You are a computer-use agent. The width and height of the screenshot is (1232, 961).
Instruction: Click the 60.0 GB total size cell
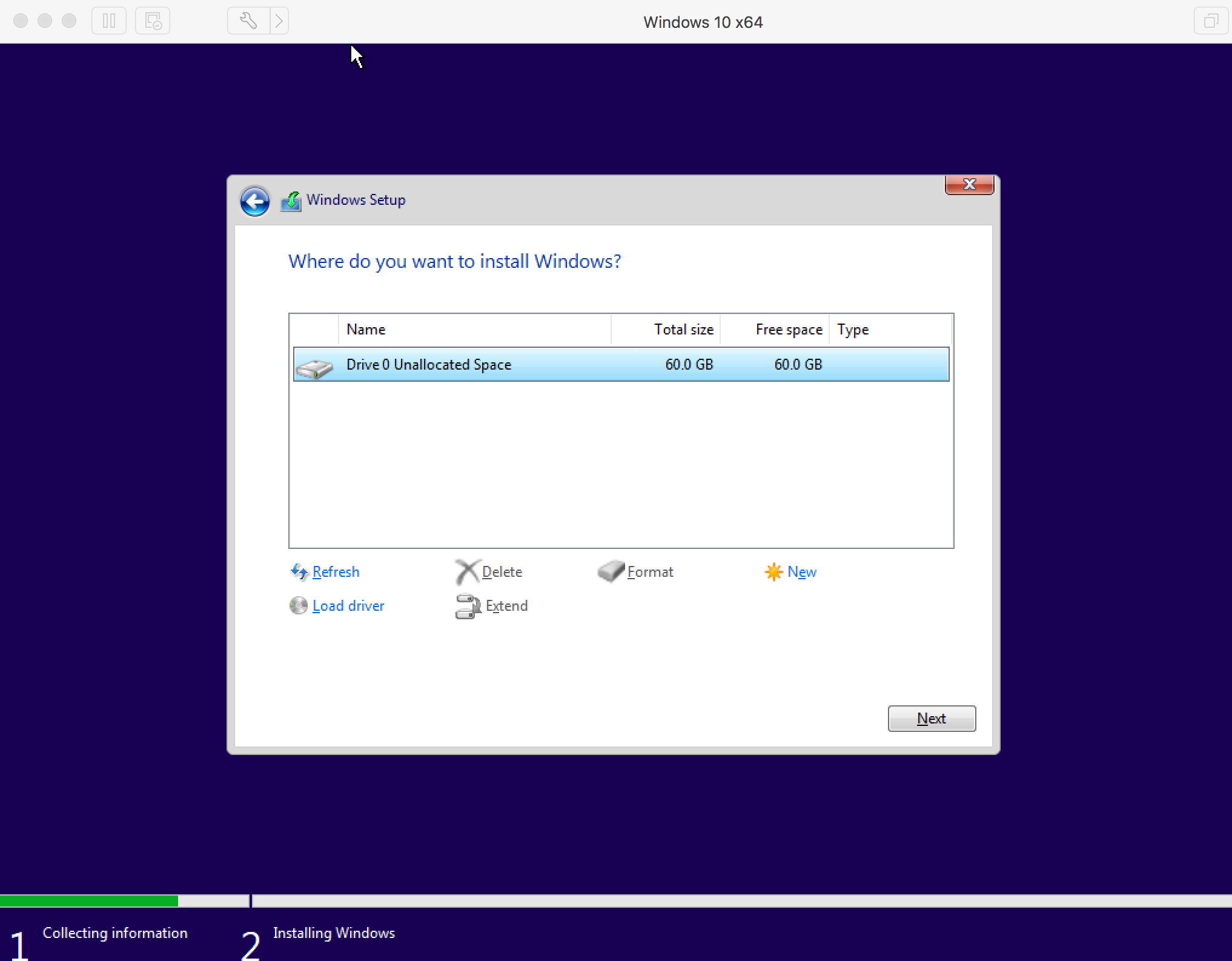(689, 364)
